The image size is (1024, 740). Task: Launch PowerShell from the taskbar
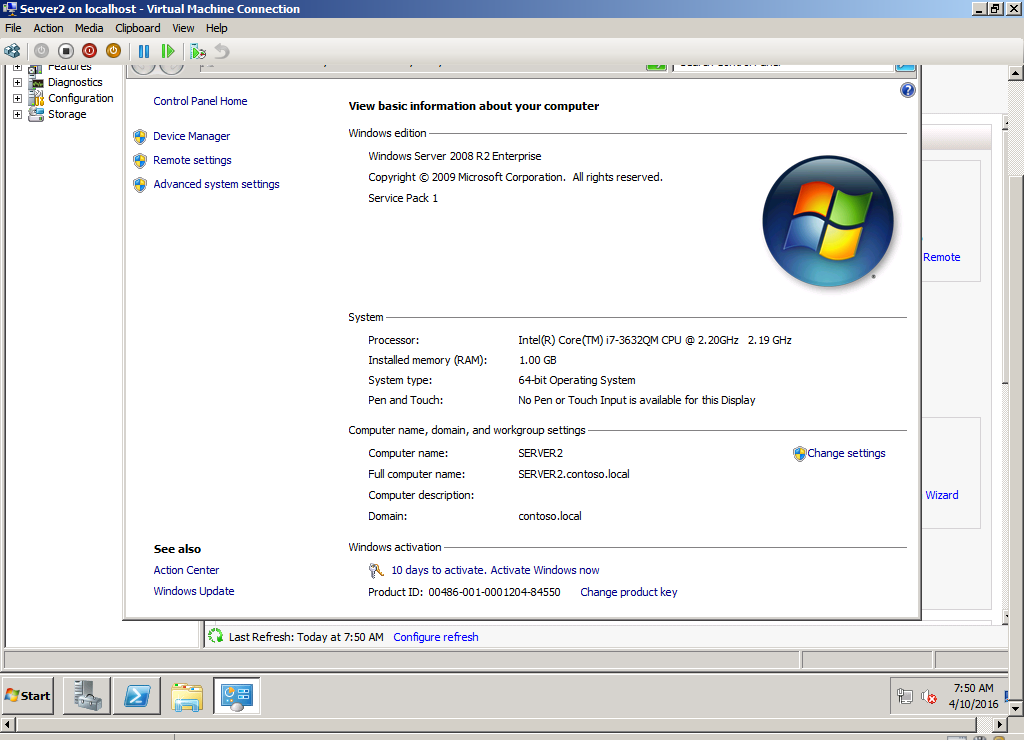coord(137,696)
